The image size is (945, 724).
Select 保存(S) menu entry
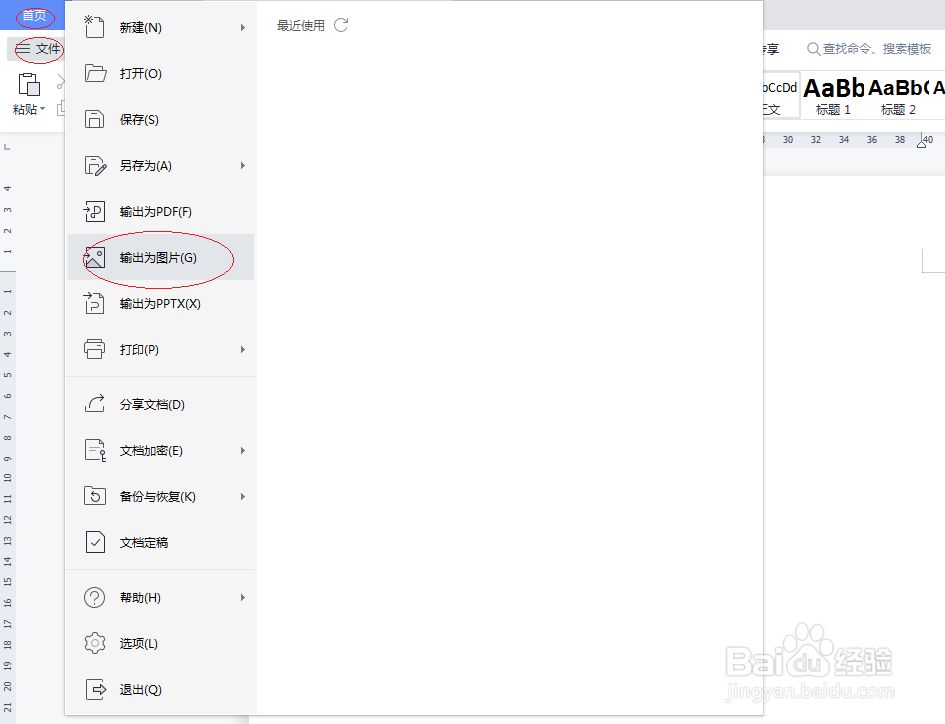[161, 119]
